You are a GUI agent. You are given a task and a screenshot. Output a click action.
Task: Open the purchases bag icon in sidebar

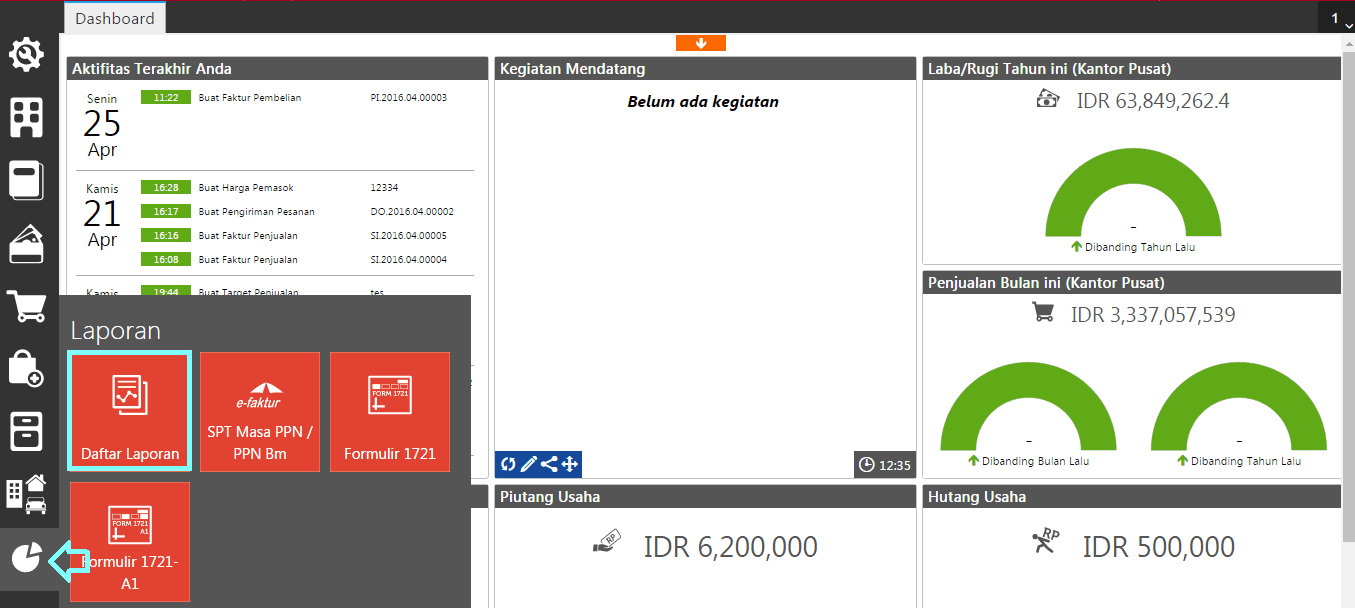pos(27,369)
